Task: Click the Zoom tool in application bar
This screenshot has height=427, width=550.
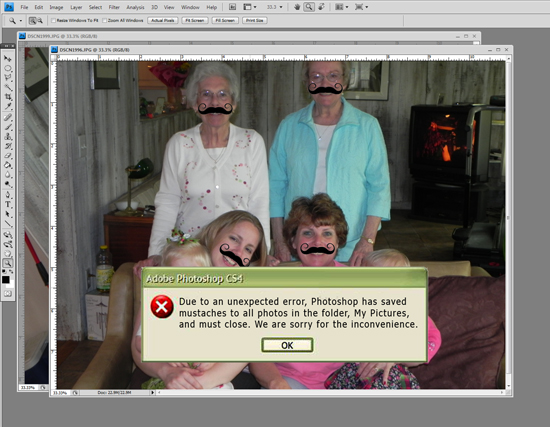Action: pos(309,7)
